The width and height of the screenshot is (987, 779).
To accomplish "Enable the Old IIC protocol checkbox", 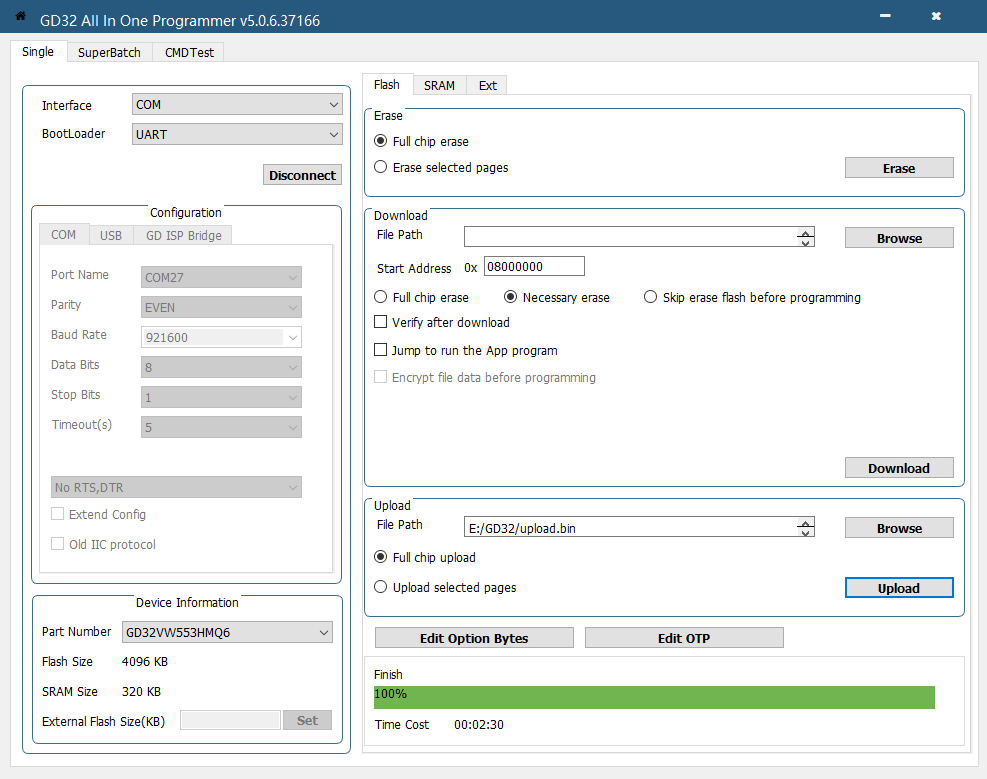I will click(x=57, y=544).
